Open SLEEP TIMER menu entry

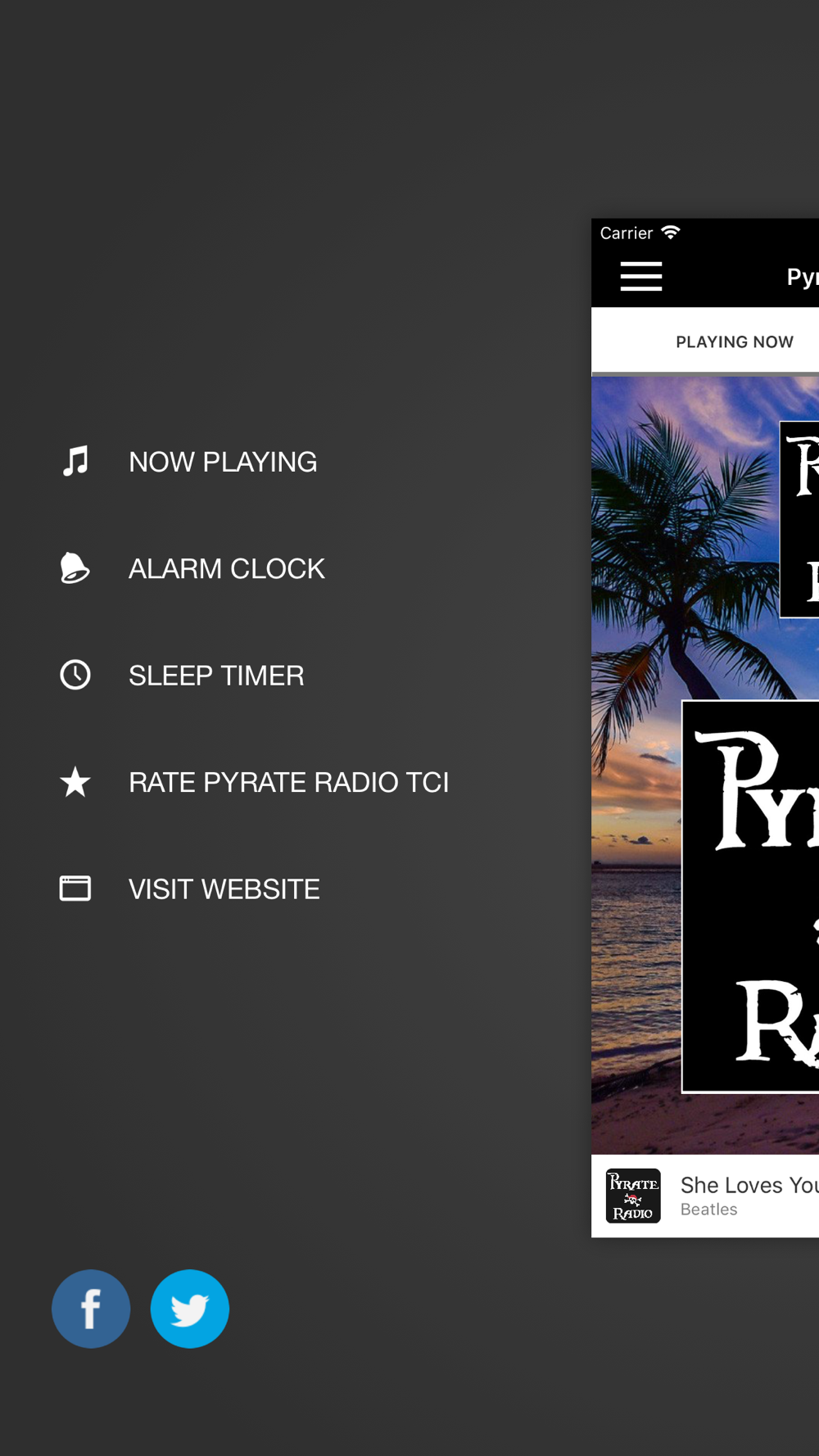(216, 676)
